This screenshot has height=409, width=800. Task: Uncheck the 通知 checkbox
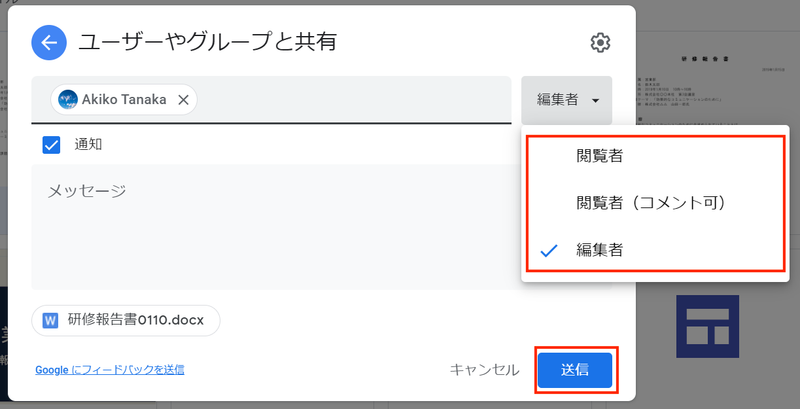(x=51, y=145)
